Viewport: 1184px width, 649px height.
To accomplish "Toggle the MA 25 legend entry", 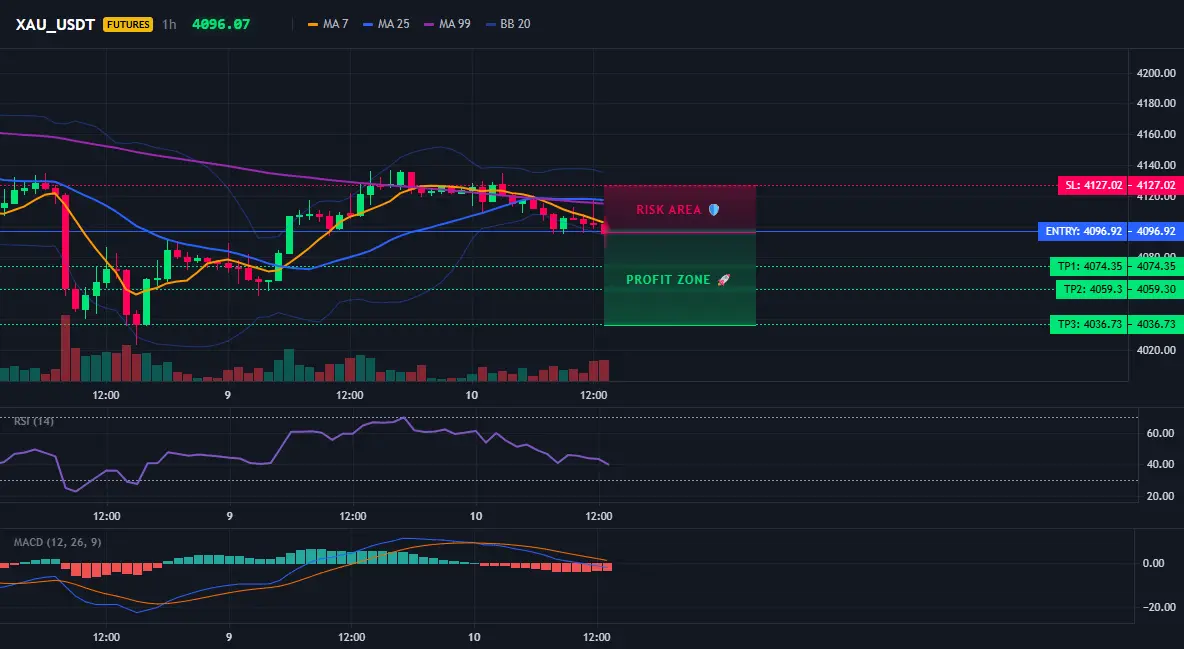I will coord(387,24).
